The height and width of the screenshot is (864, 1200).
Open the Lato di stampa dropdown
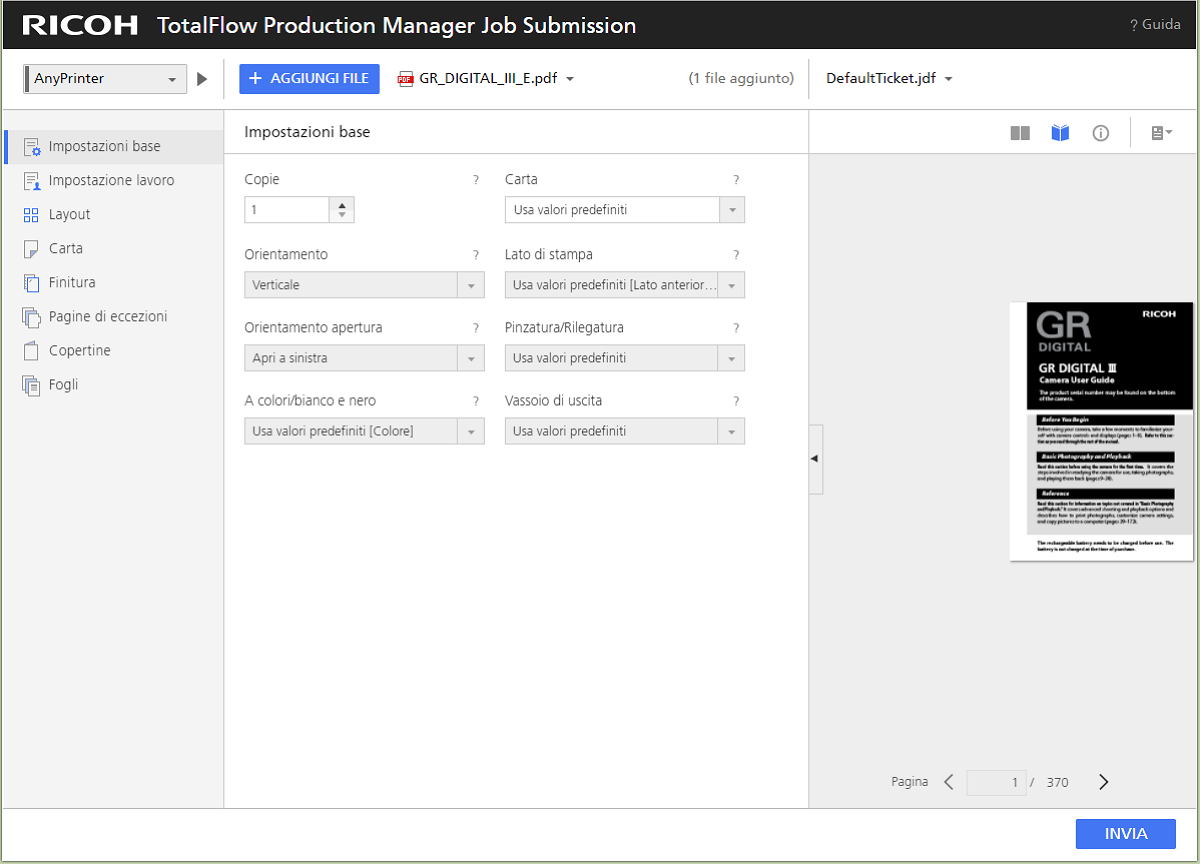point(625,285)
